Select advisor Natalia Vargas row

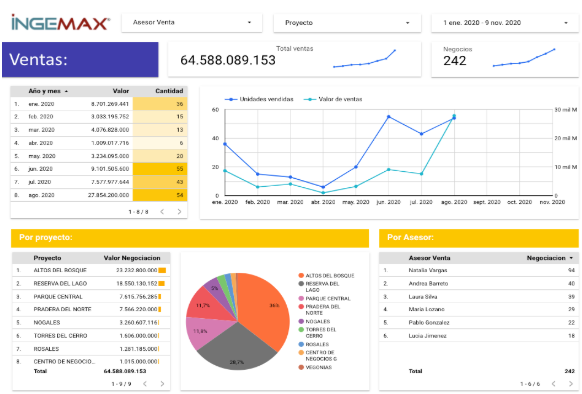click(x=479, y=270)
